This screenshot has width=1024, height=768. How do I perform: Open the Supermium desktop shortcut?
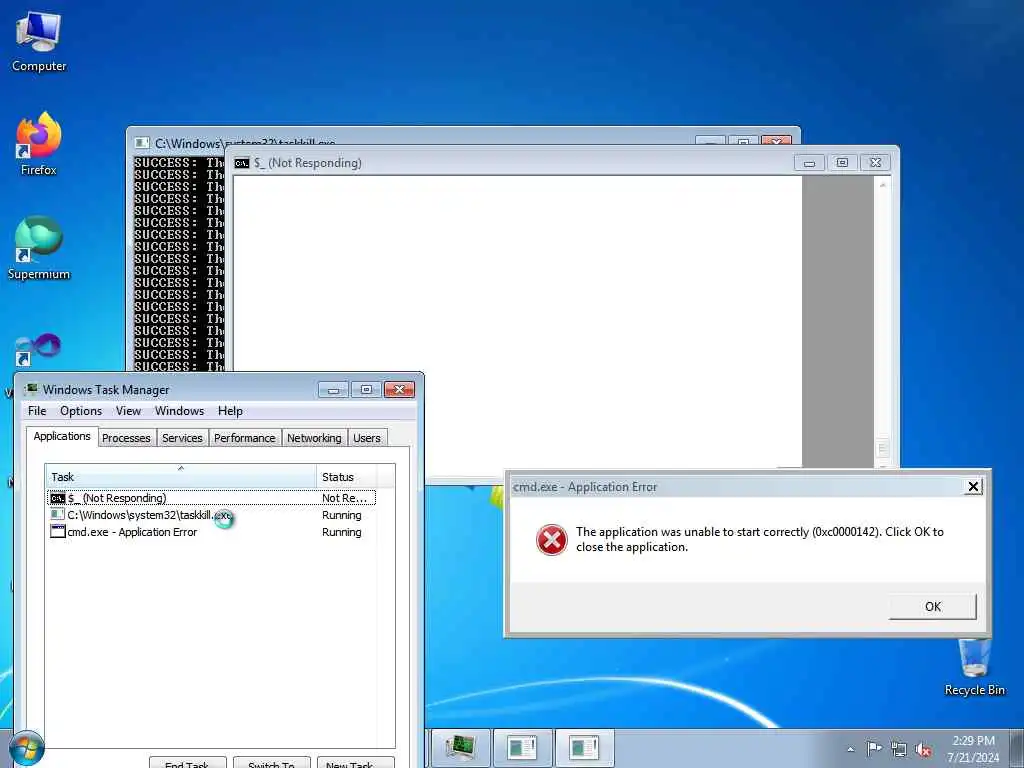click(39, 248)
